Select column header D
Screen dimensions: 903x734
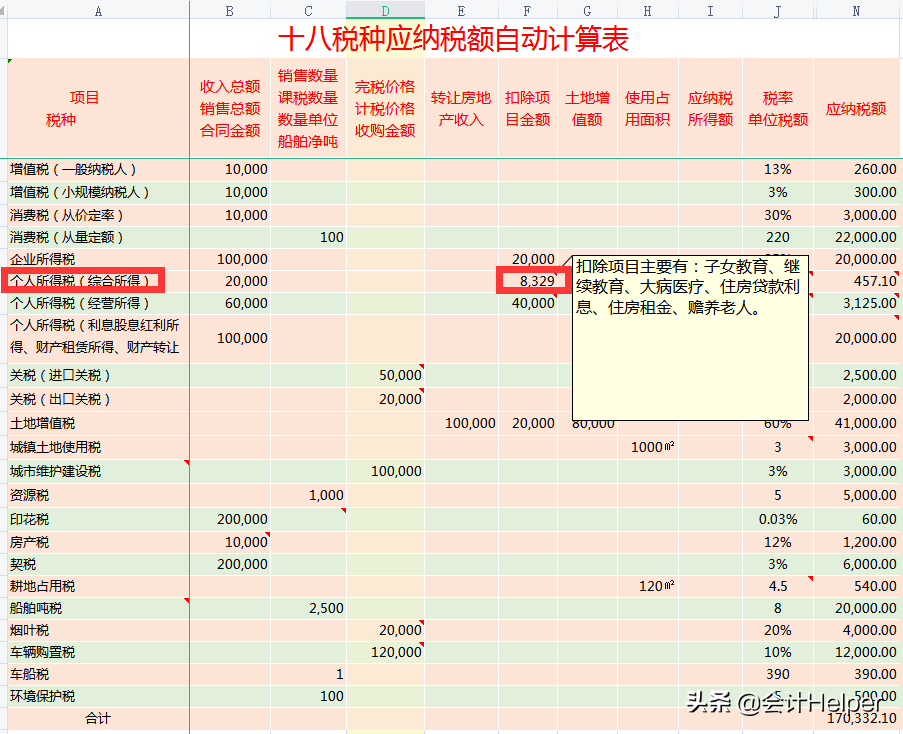tap(384, 10)
